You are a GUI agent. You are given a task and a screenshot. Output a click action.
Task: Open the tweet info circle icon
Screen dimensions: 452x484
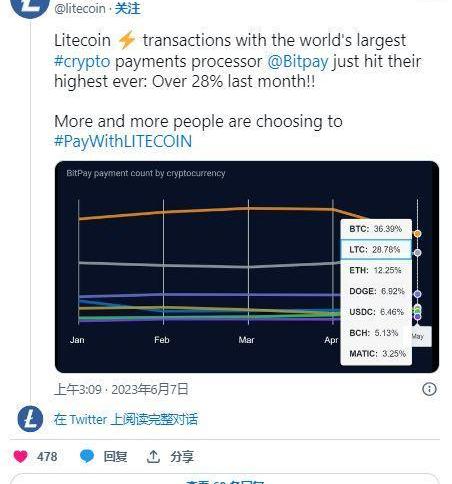click(429, 389)
